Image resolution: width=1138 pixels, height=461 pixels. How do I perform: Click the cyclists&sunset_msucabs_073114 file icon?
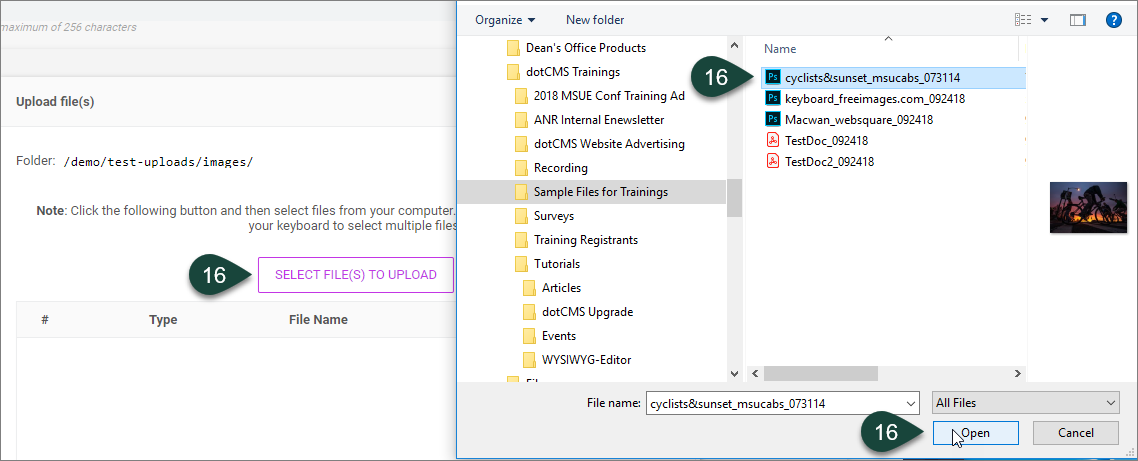[772, 77]
